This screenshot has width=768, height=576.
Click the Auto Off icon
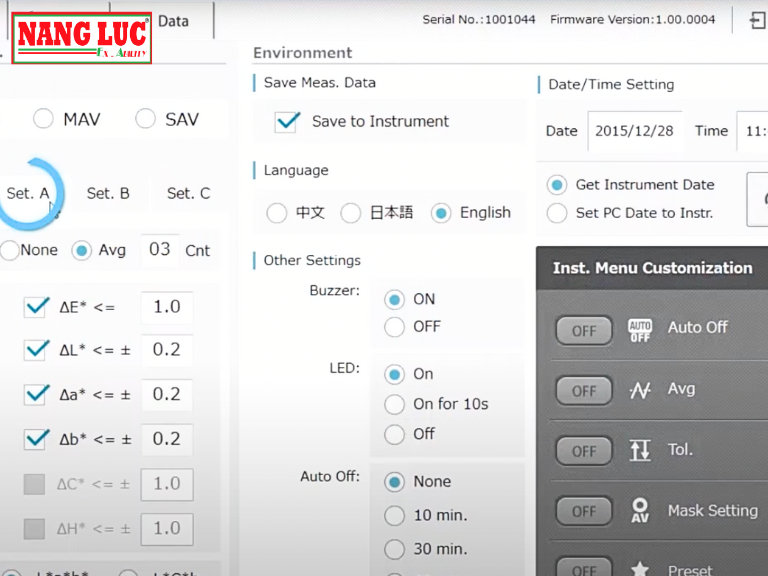tap(640, 330)
